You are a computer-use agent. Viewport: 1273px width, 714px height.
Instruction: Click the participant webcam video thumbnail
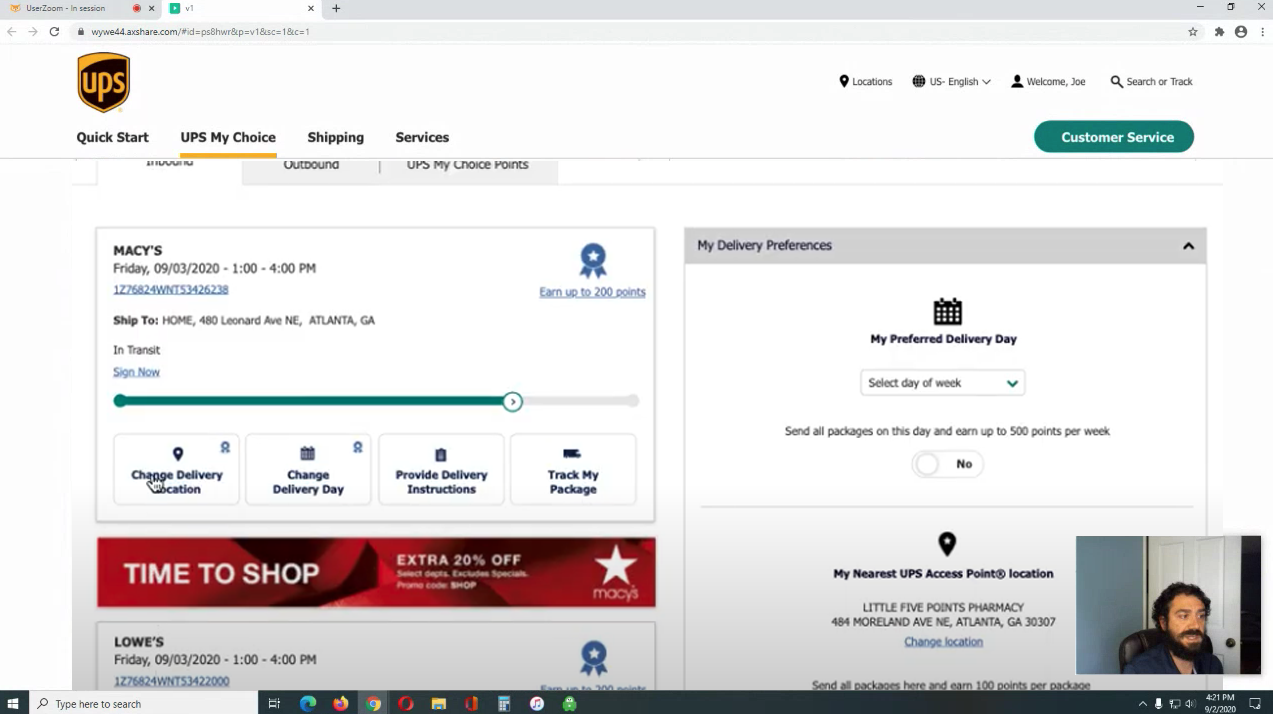click(1168, 605)
